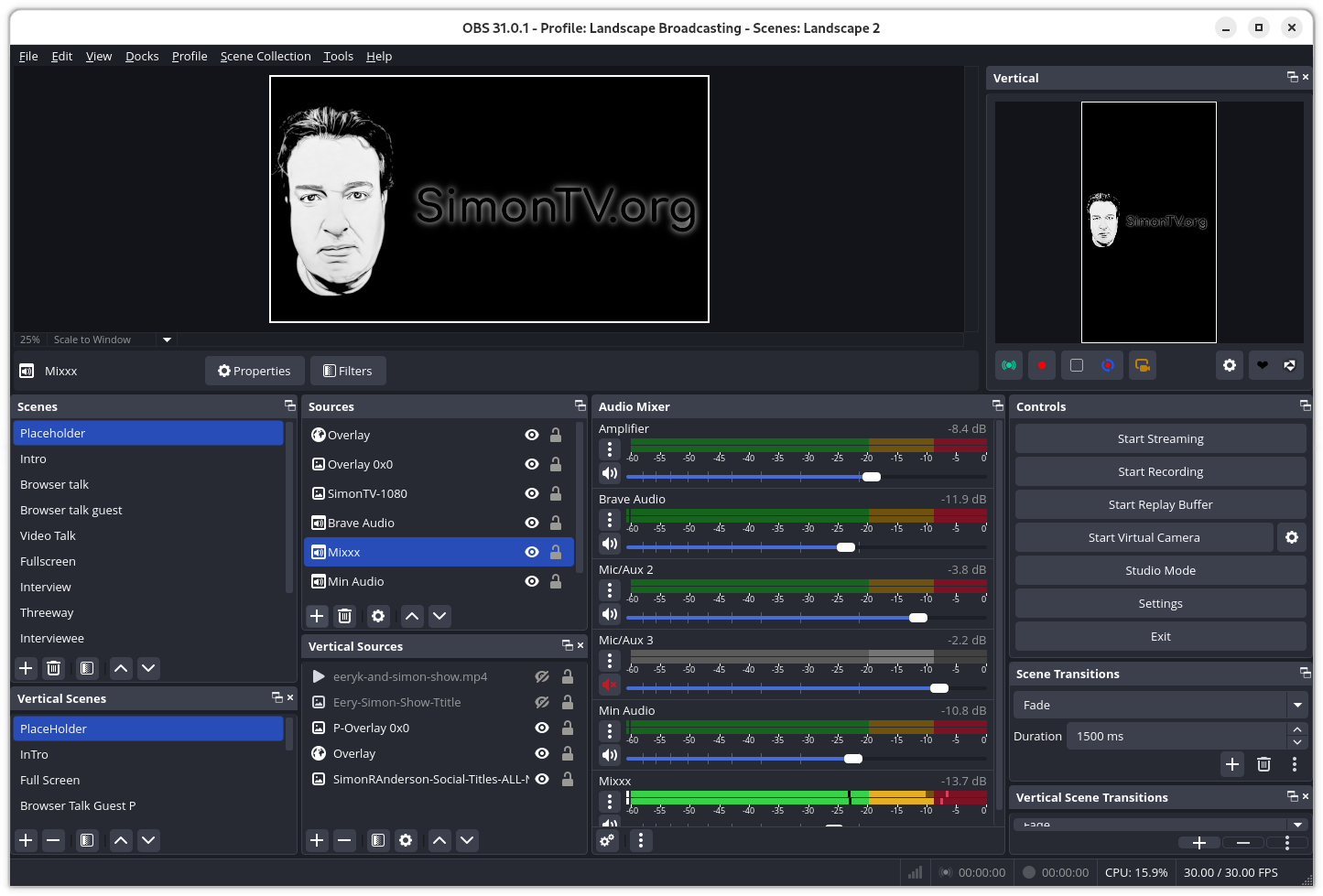Open the Docks menu

pyautogui.click(x=142, y=56)
